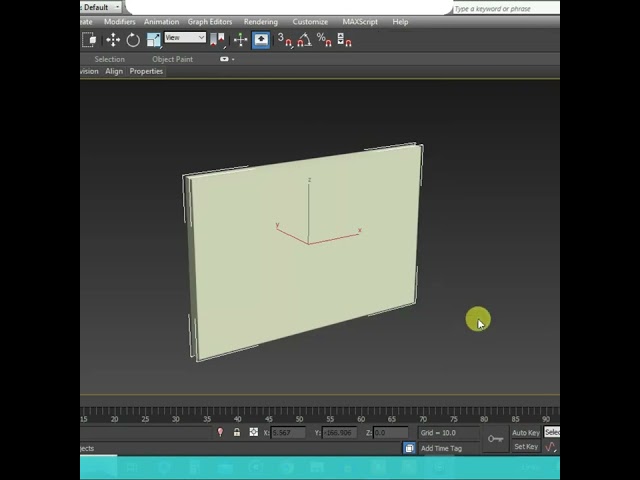
Task: Open the Animation menu
Action: (161, 22)
